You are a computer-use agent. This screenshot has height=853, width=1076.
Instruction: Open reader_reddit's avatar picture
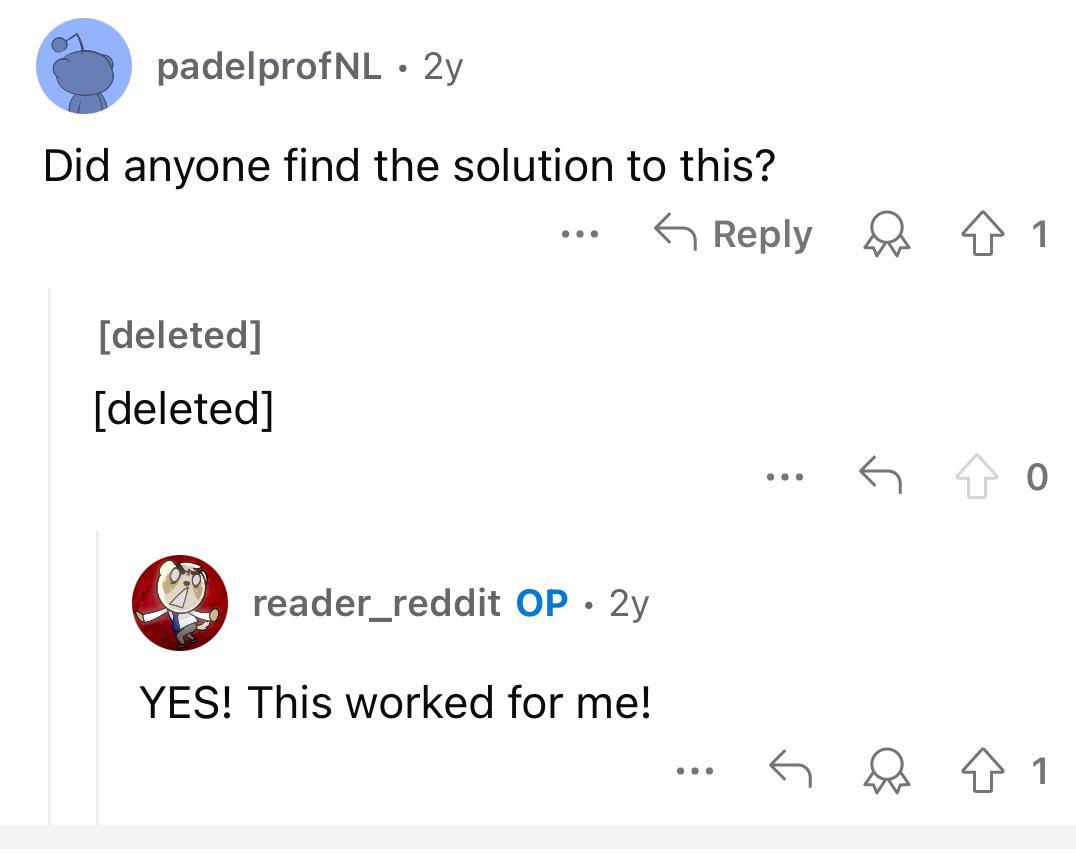coord(180,603)
